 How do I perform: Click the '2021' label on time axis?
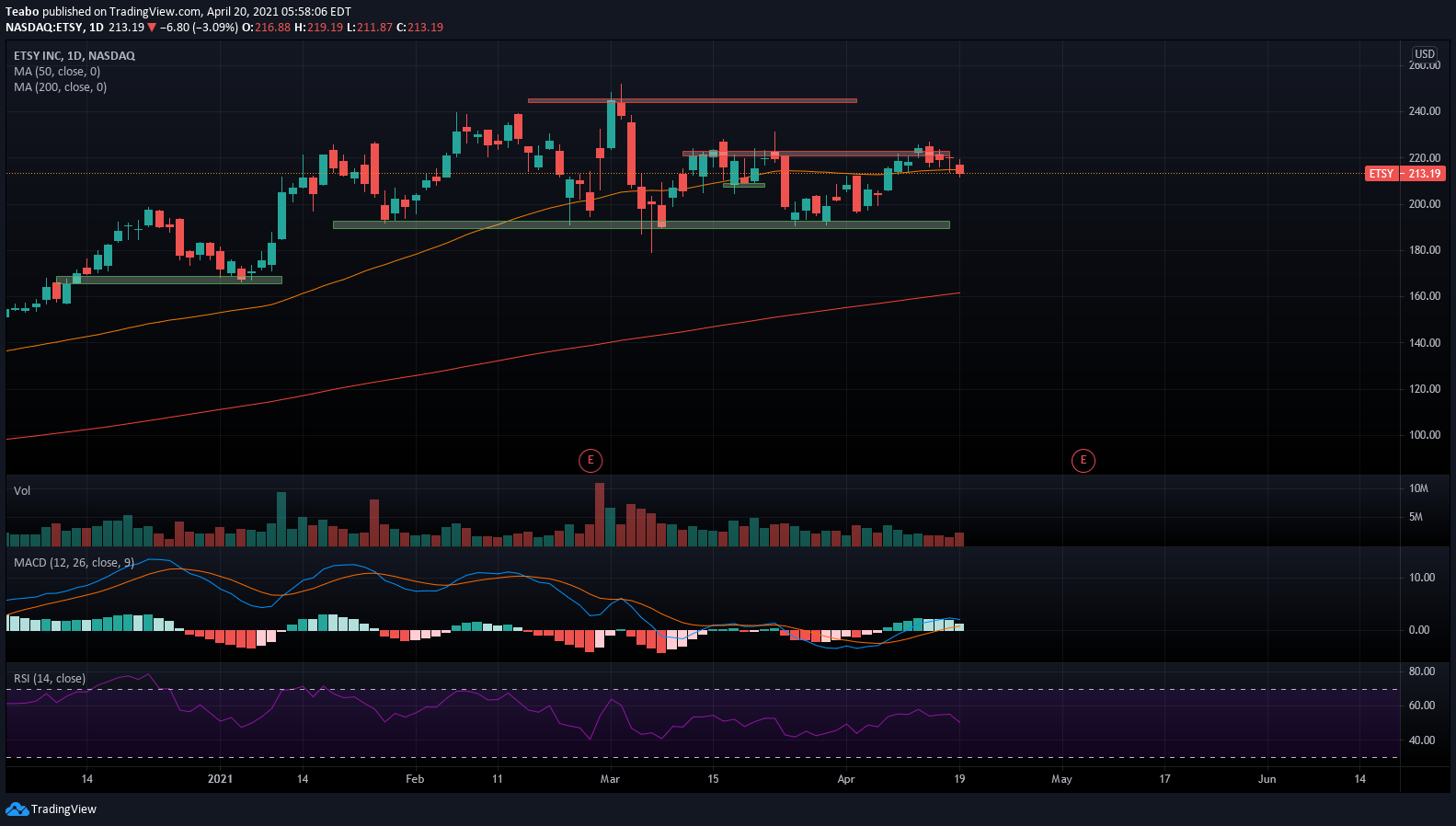221,779
